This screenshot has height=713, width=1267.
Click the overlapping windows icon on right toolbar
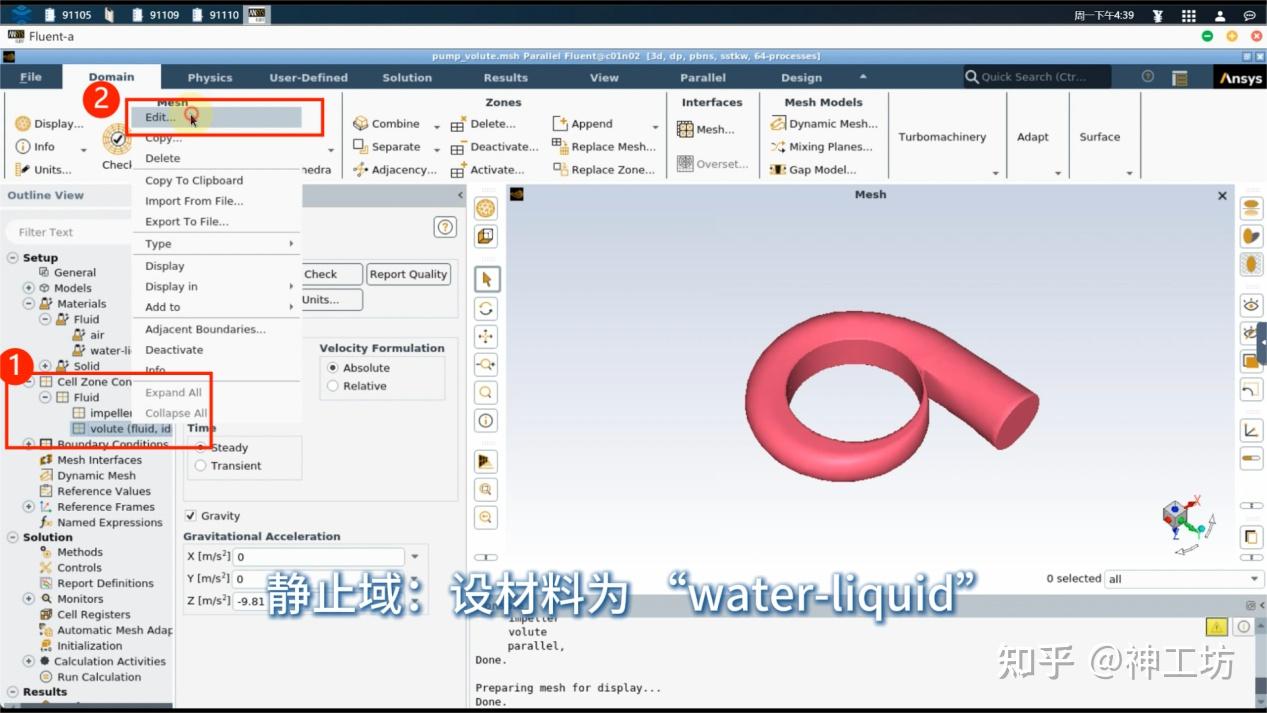(1251, 537)
